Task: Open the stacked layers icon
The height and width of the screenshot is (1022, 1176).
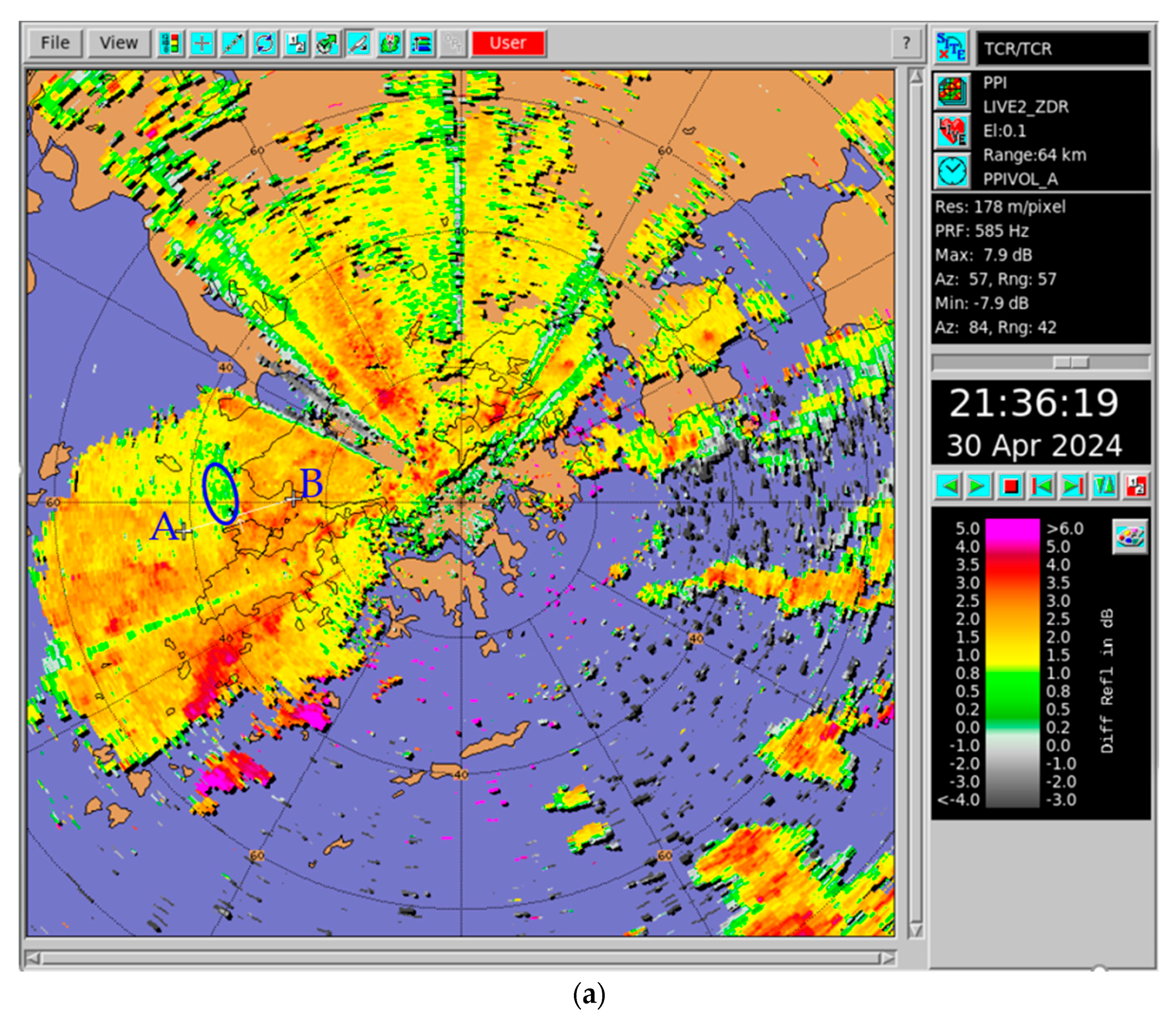Action: (x=422, y=43)
